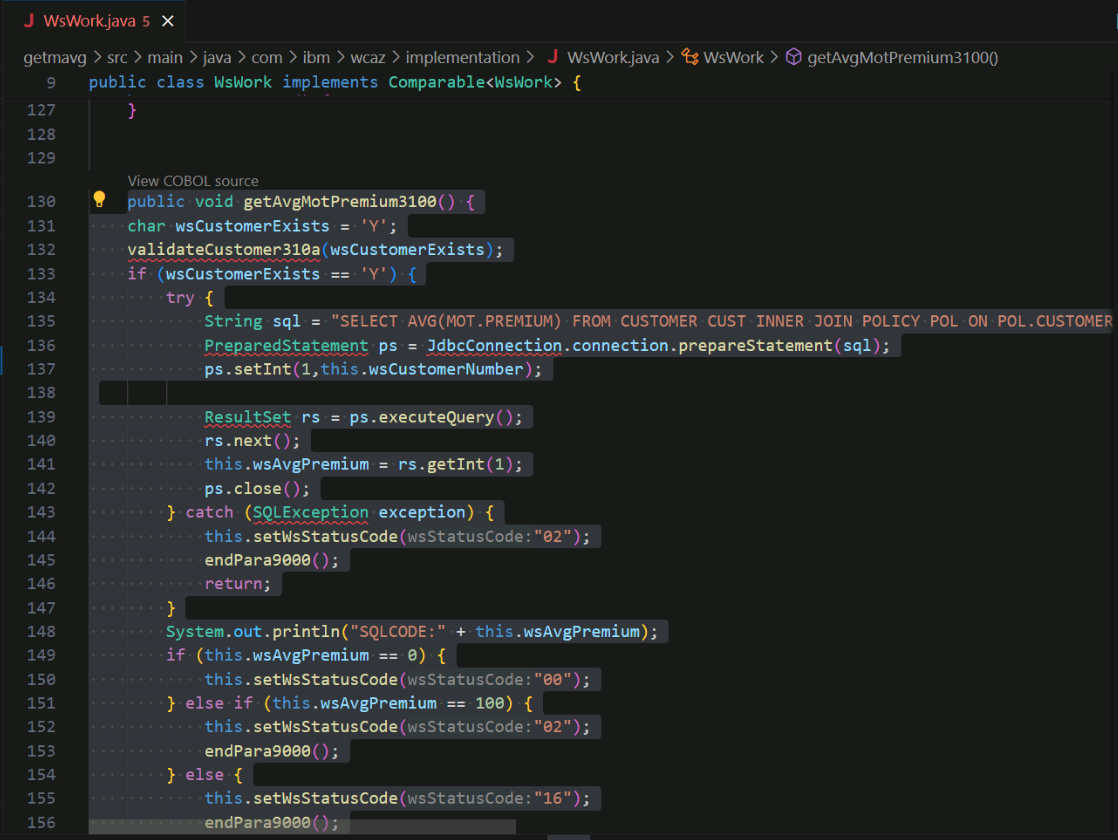Open the implementation breadcrumb segment

(x=463, y=58)
